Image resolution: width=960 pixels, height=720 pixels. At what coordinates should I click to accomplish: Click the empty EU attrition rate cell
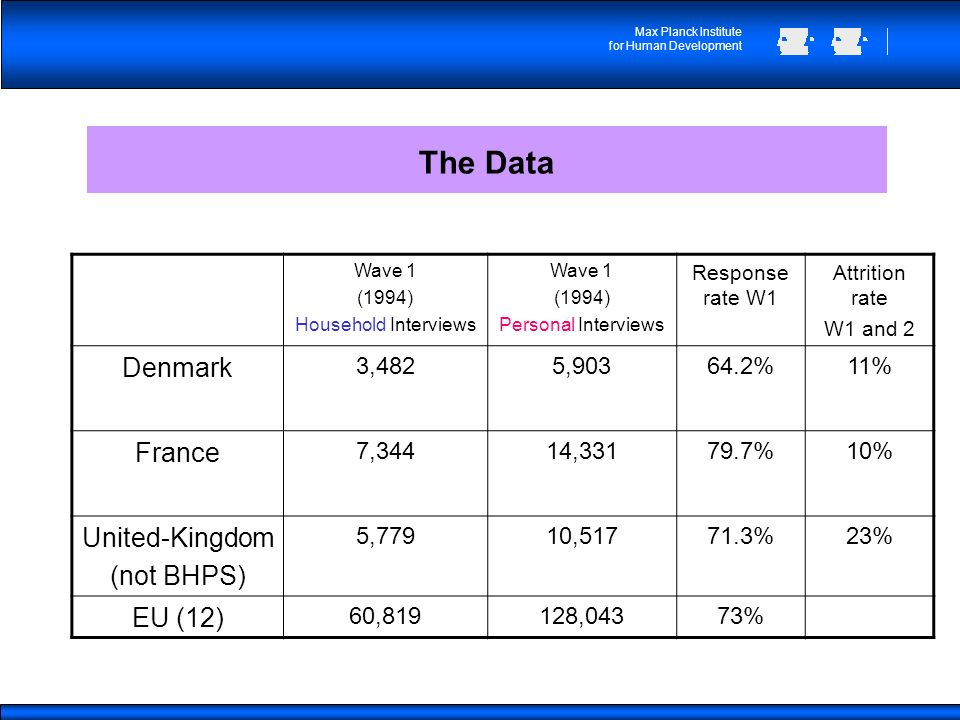point(869,617)
